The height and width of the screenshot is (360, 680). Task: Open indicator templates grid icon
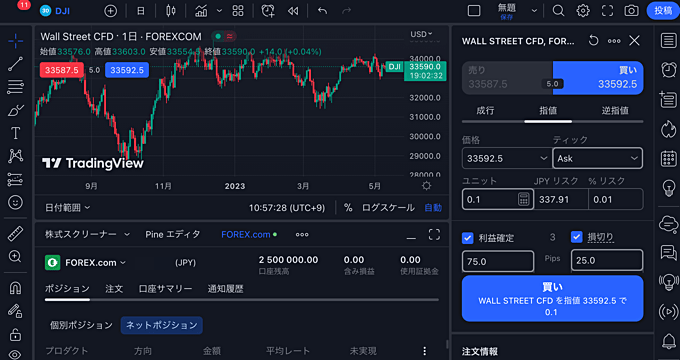tap(238, 11)
